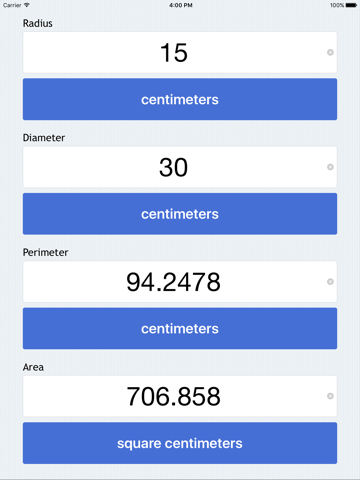Clear the Radius value with its x icon
Image resolution: width=360 pixels, height=480 pixels.
pyautogui.click(x=330, y=52)
